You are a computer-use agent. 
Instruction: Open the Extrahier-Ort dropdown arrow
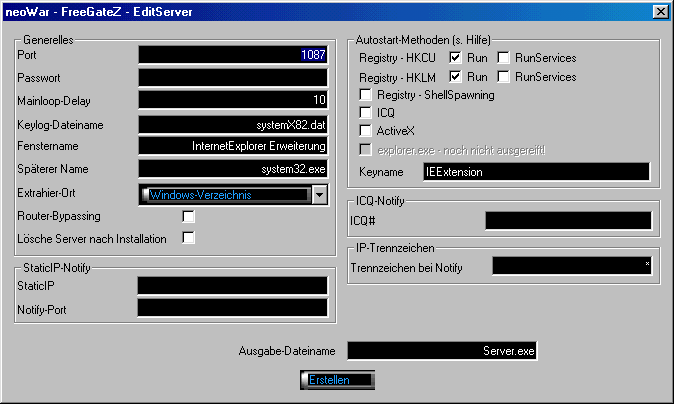click(319, 194)
